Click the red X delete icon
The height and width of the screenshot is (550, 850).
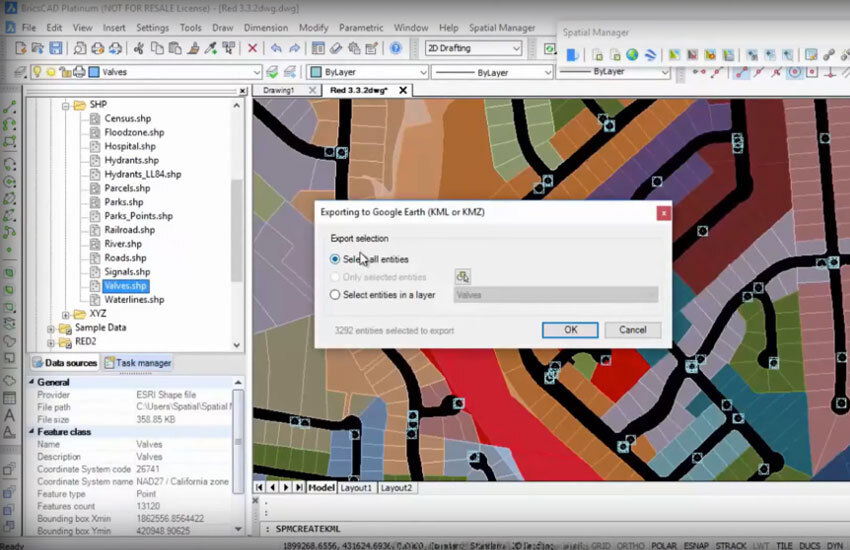252,48
